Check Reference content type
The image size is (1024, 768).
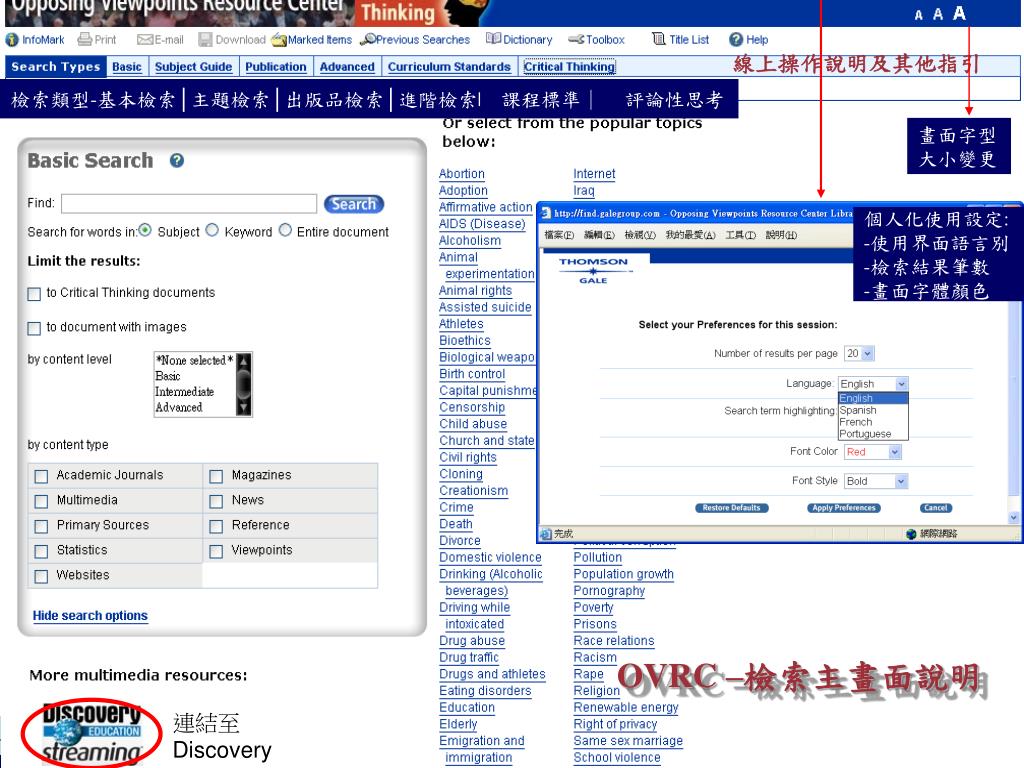pyautogui.click(x=216, y=526)
